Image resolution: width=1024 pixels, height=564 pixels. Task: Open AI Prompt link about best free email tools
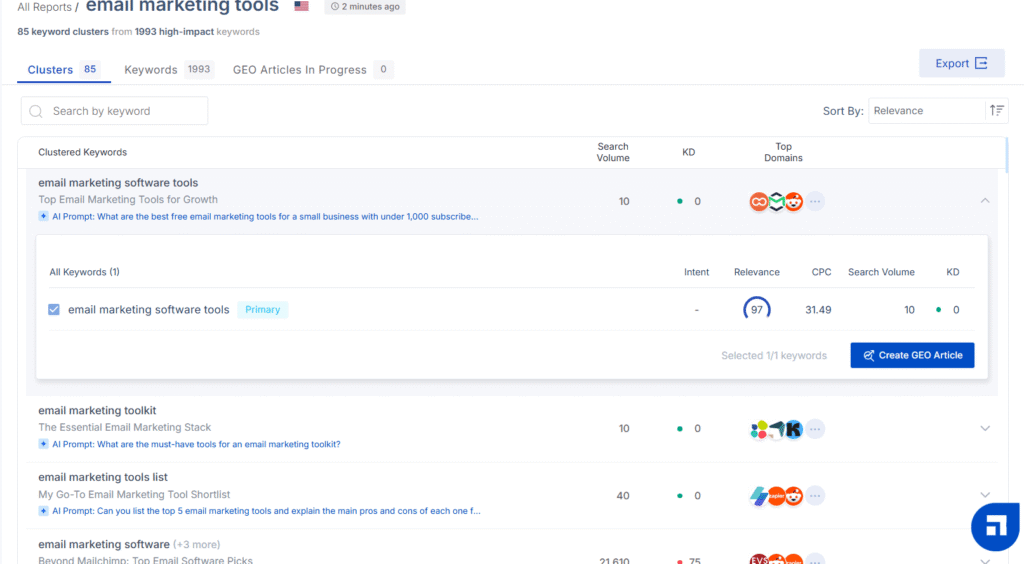point(265,217)
